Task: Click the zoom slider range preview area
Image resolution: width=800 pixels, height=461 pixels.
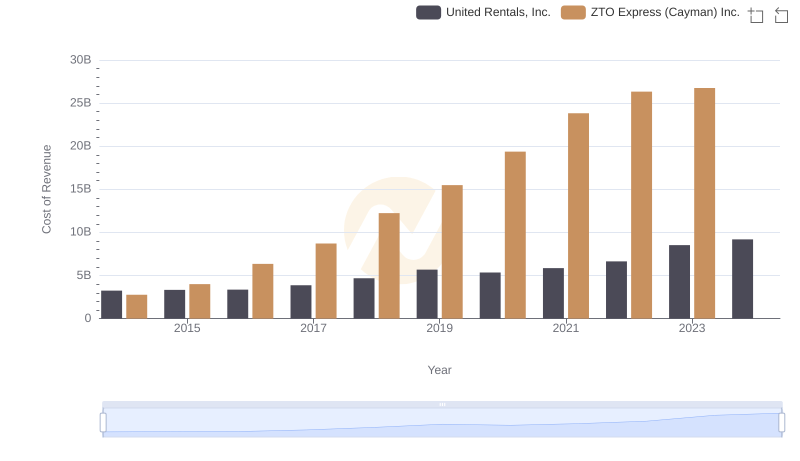Action: point(442,423)
